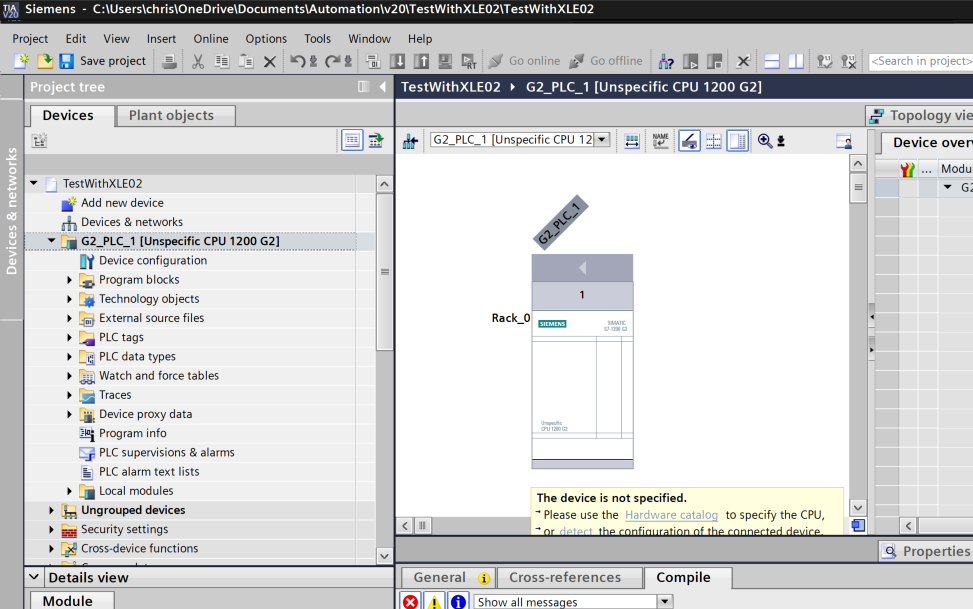
Task: Click the green-arrow icon in Project tree toolbar
Action: 376,141
